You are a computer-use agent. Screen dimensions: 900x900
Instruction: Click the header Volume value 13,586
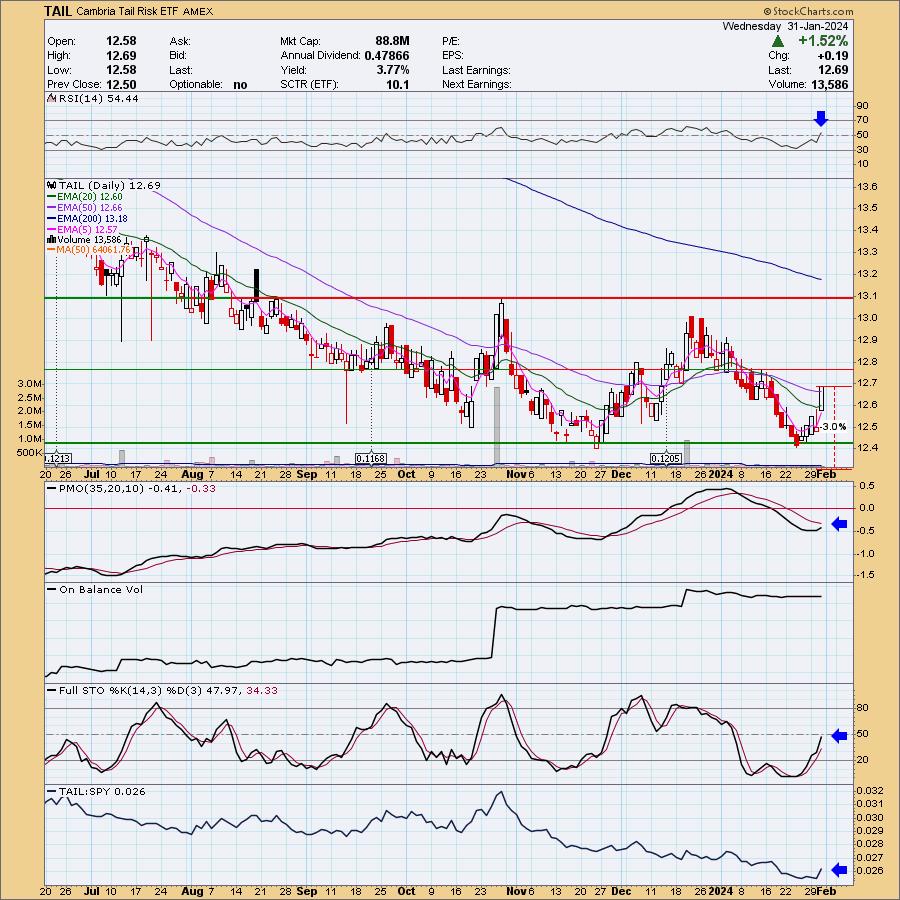point(829,84)
